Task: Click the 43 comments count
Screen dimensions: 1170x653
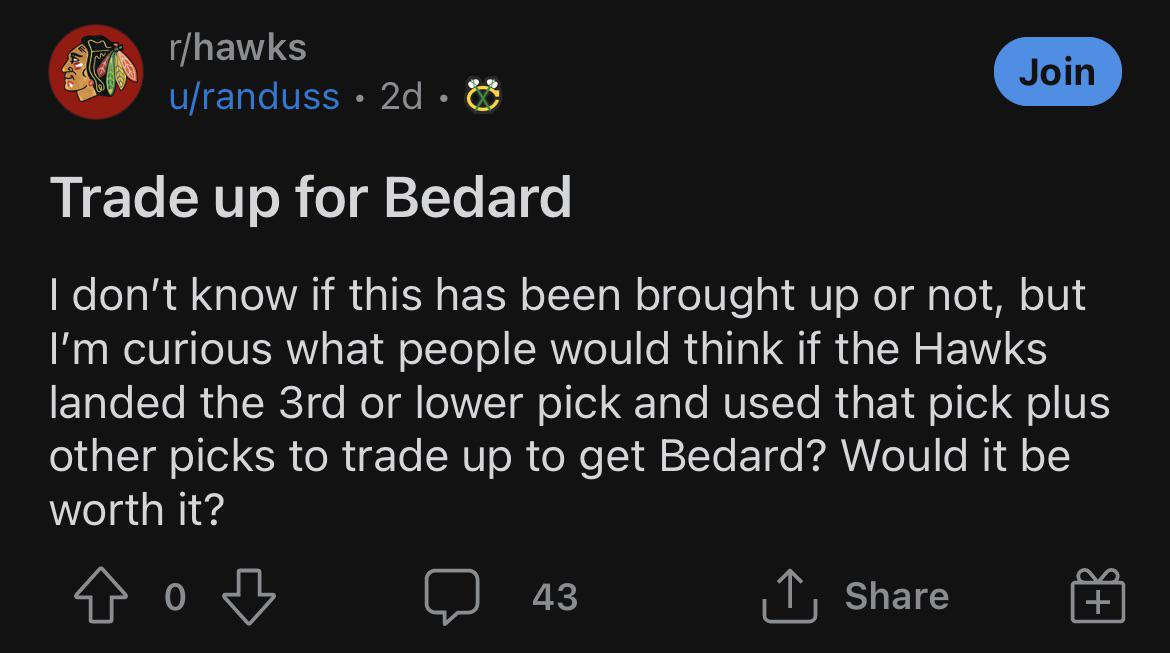Action: 554,597
